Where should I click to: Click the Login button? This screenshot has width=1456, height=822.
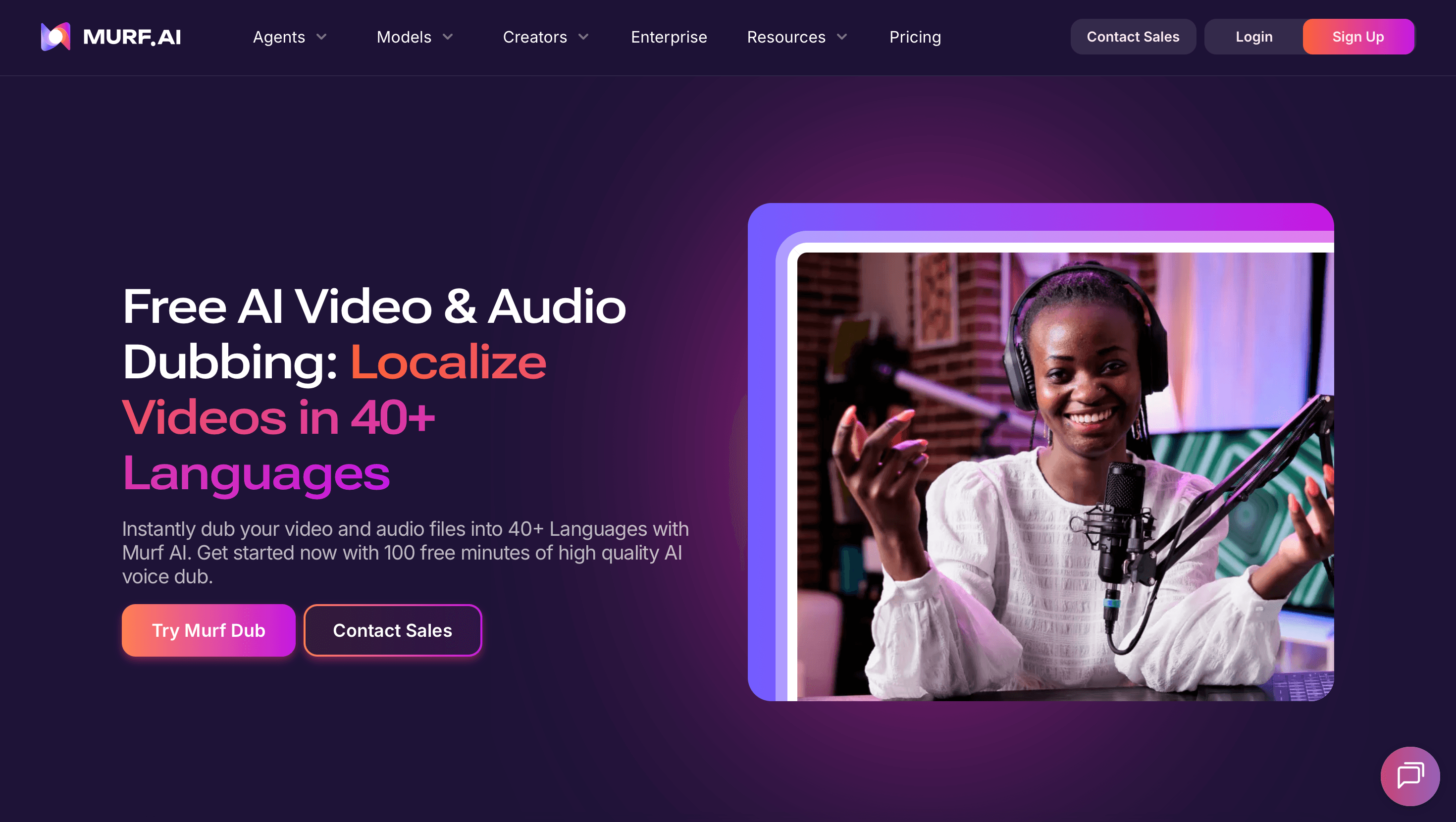click(x=1253, y=37)
